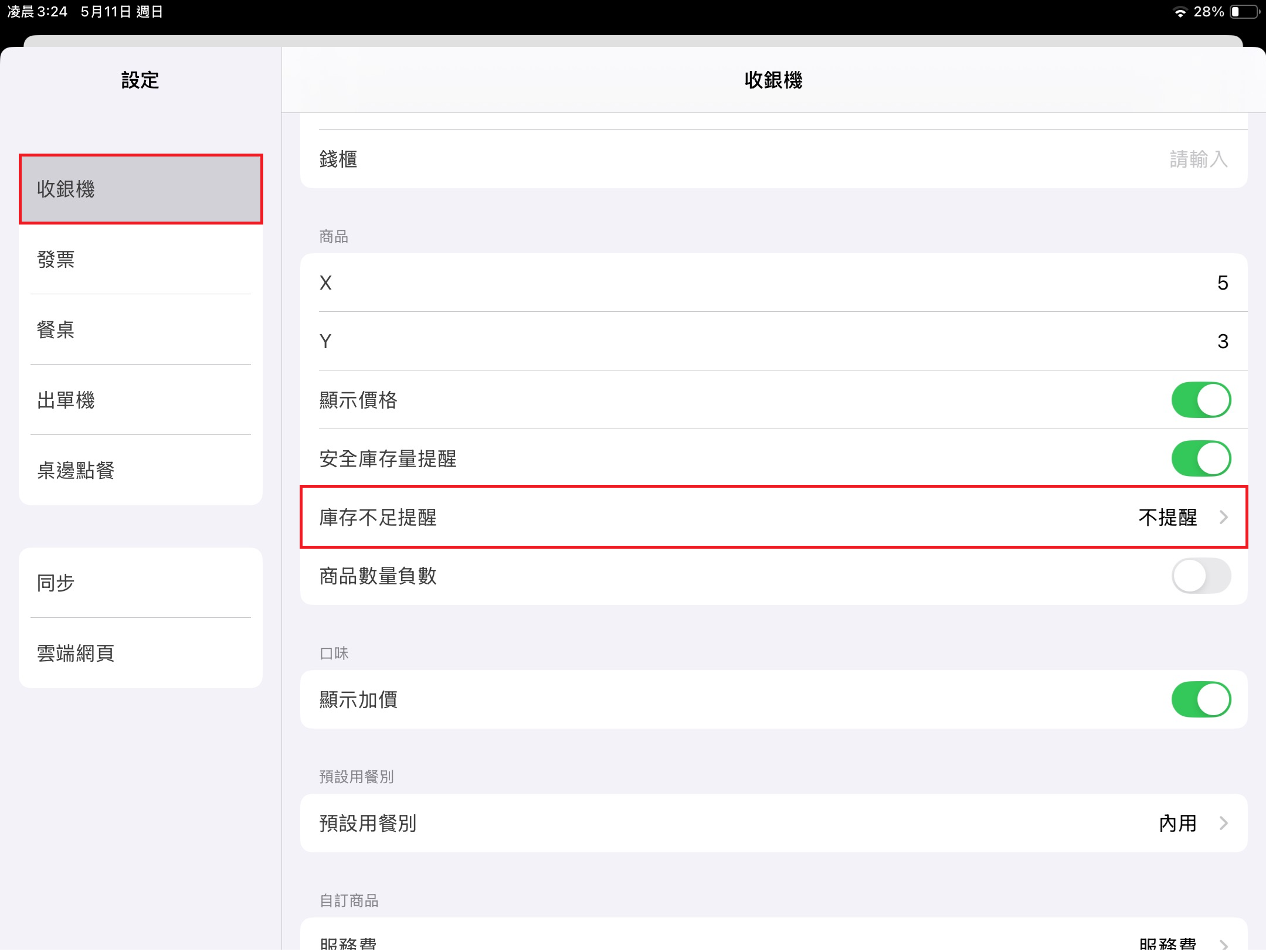The width and height of the screenshot is (1266, 952).
Task: Open 雲端網頁 link
Action: click(141, 653)
